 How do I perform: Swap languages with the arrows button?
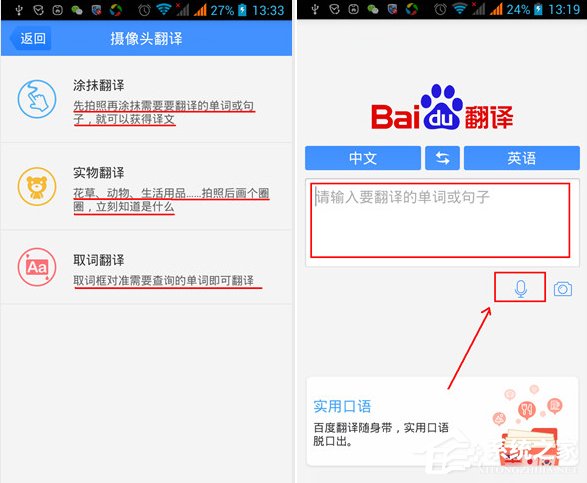coord(442,158)
